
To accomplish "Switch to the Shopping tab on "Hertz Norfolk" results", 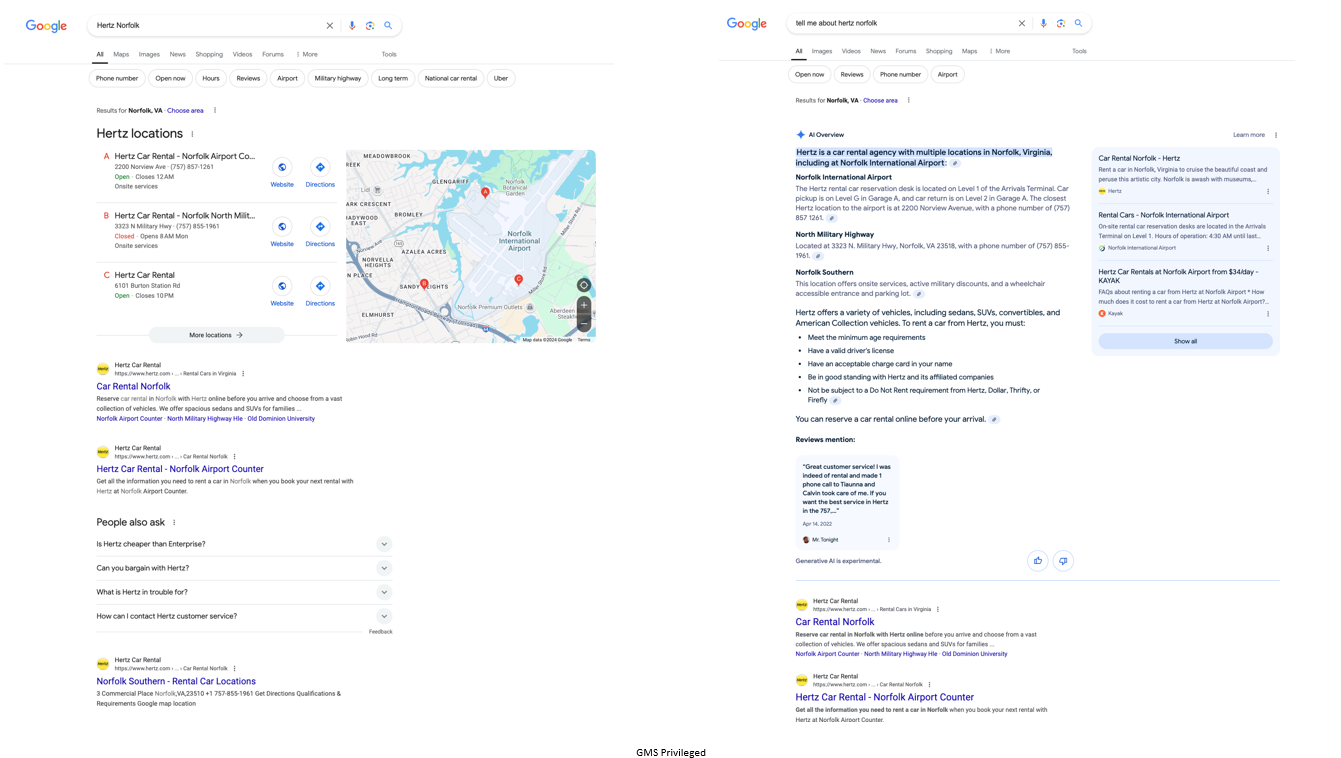I will 209,55.
